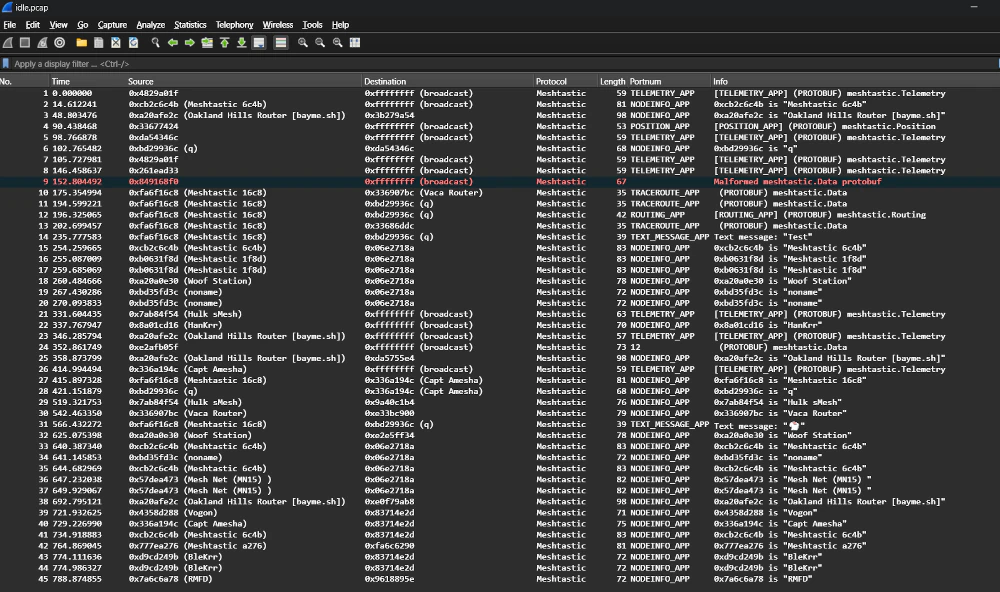Reset text to normal size
Viewport: 1000px width, 592px height.
pos(337,43)
